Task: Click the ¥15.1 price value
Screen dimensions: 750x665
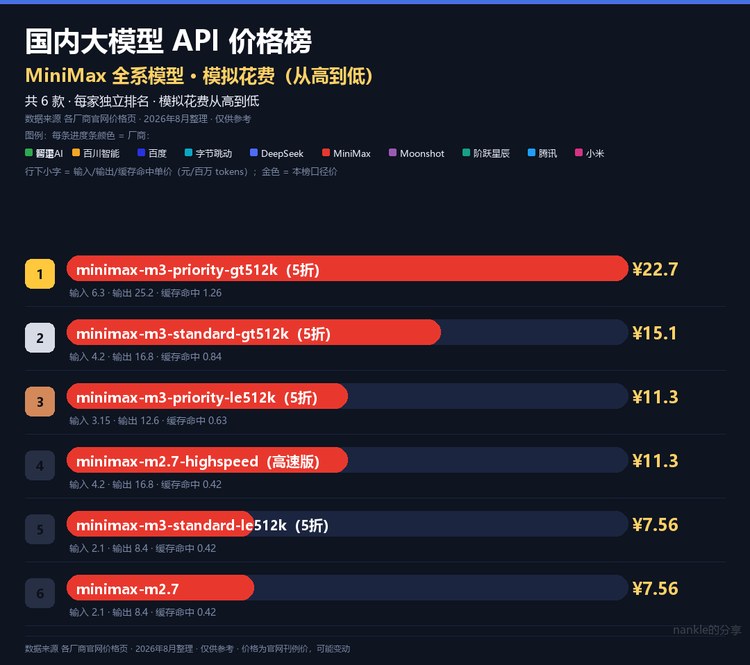Action: tap(654, 333)
